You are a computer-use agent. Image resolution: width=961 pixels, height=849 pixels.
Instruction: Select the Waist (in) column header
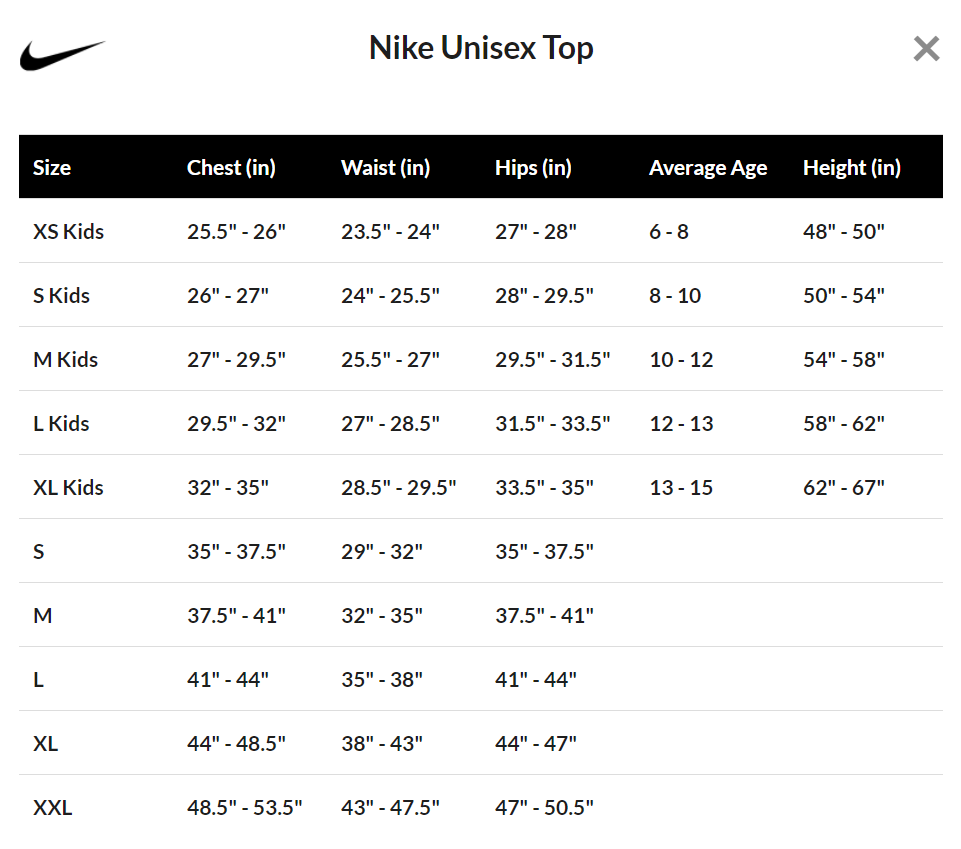point(386,167)
